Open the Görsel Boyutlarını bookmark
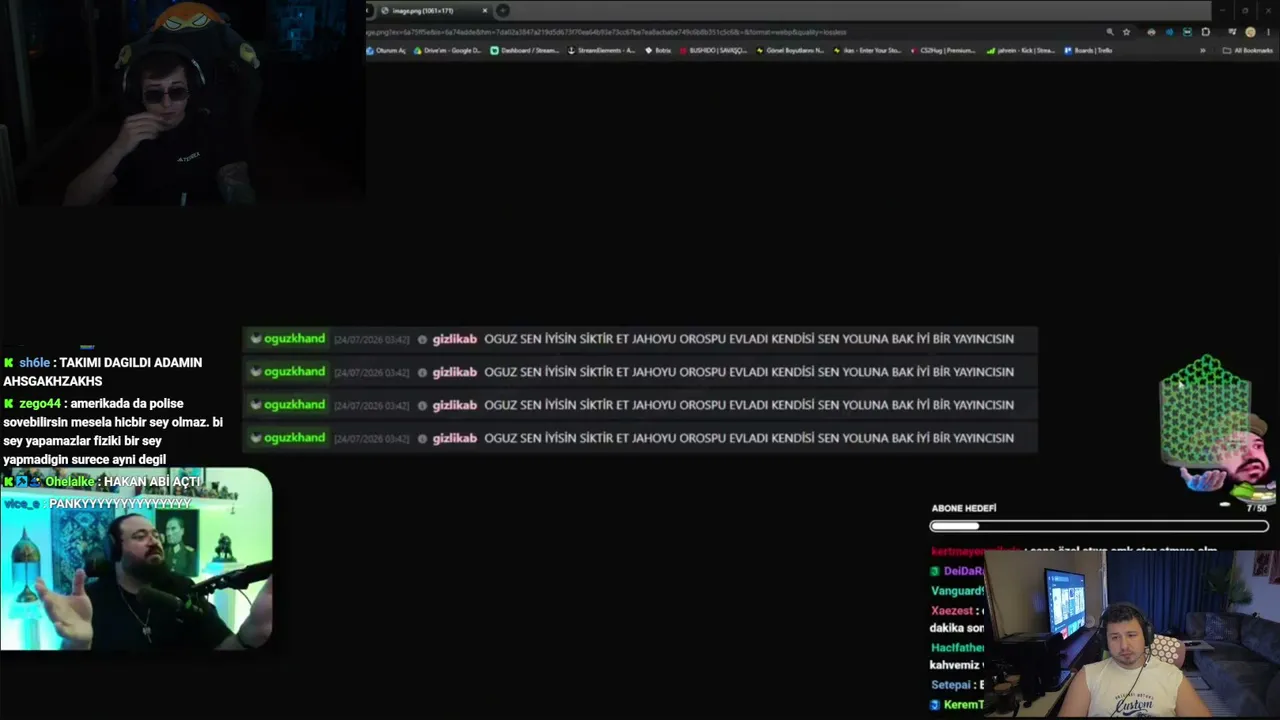The image size is (1280, 720). coord(790,50)
